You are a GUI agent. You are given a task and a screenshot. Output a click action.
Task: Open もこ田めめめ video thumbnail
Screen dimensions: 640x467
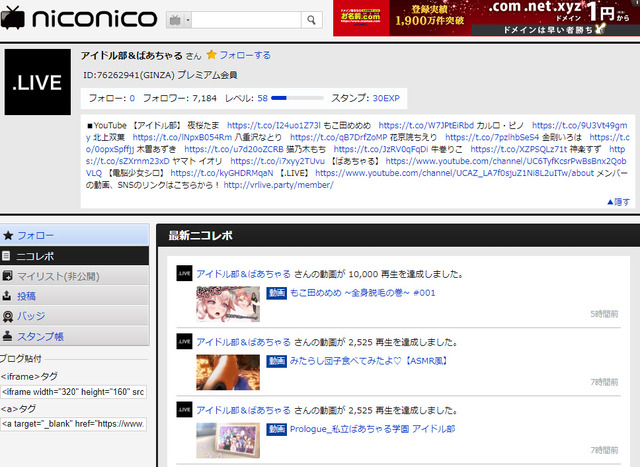pyautogui.click(x=228, y=304)
